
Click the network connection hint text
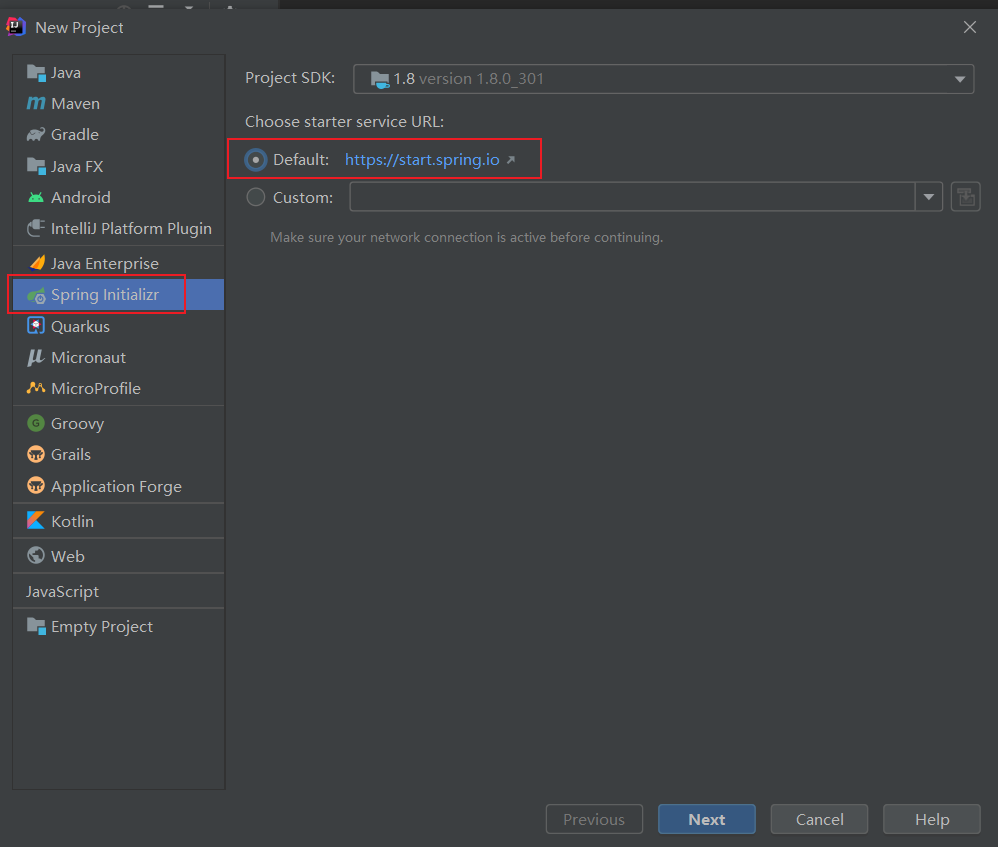click(x=467, y=237)
